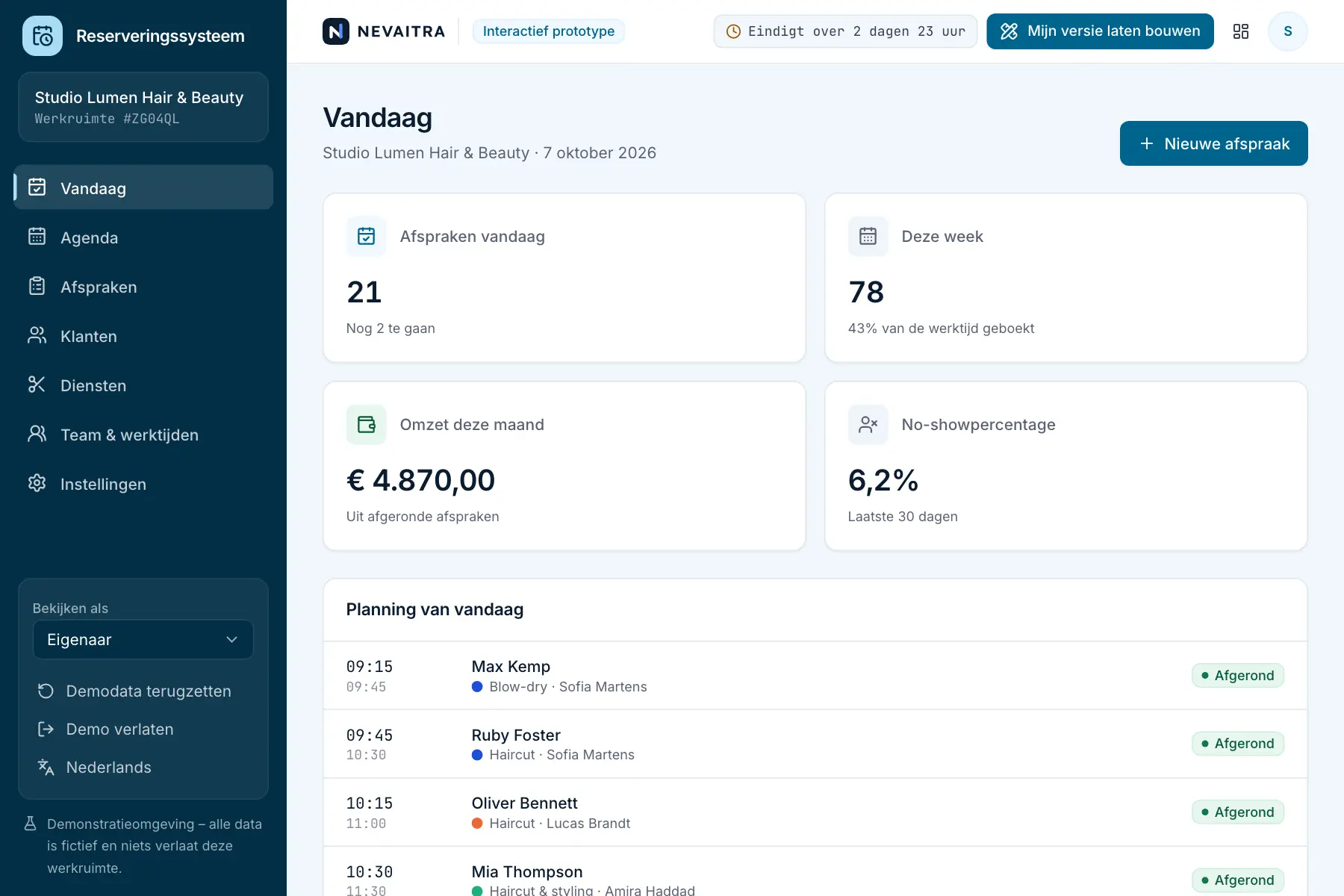The height and width of the screenshot is (896, 1344).
Task: Open the Studio Lumen Hair & Beauty workspace card
Action: tap(143, 107)
